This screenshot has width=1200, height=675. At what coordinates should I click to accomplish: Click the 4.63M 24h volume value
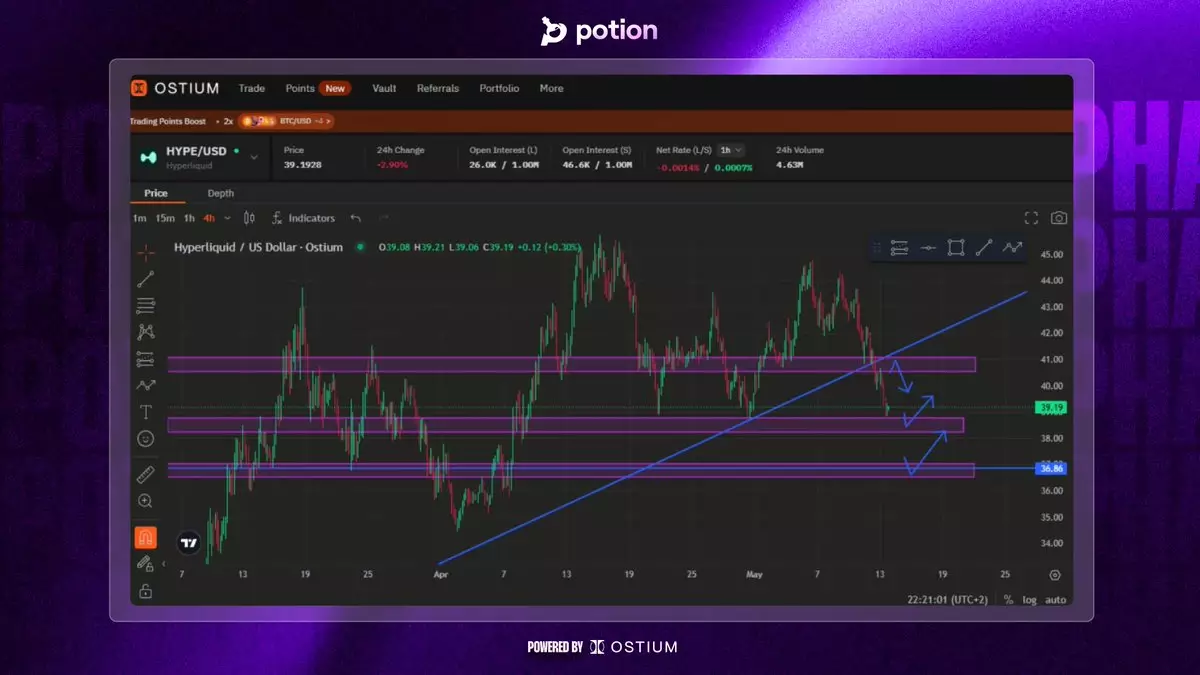pyautogui.click(x=789, y=164)
